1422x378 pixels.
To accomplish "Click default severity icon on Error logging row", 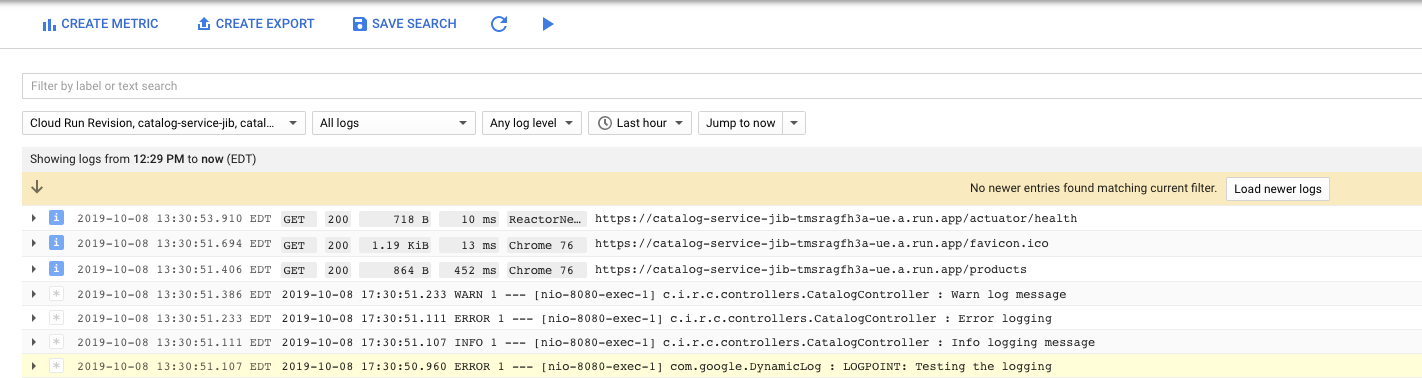I will coord(57,318).
